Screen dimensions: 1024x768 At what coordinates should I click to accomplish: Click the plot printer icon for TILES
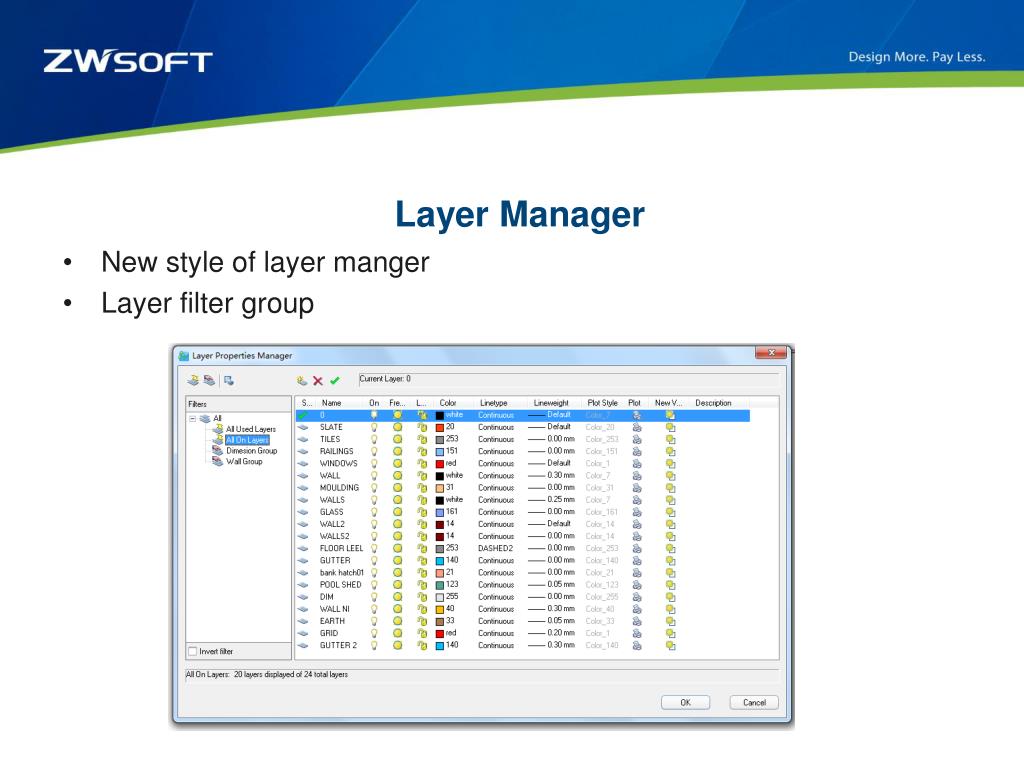(x=636, y=439)
